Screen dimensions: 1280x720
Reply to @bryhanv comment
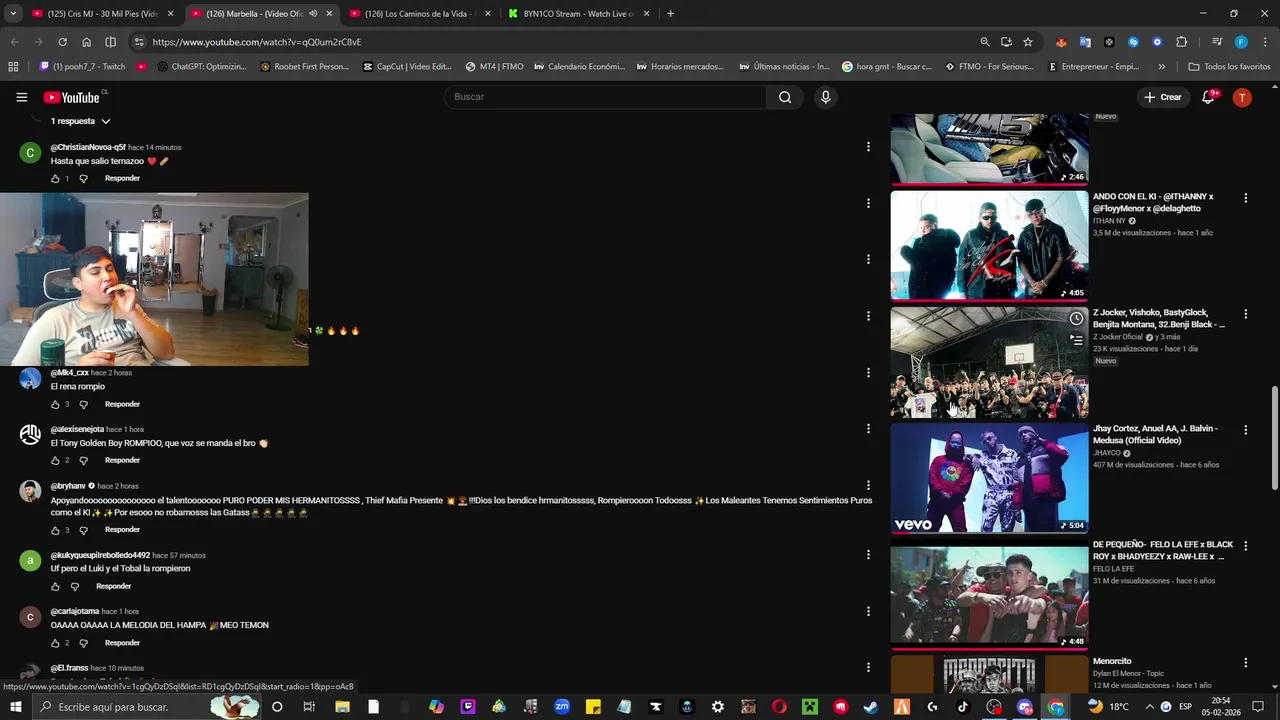pos(122,530)
